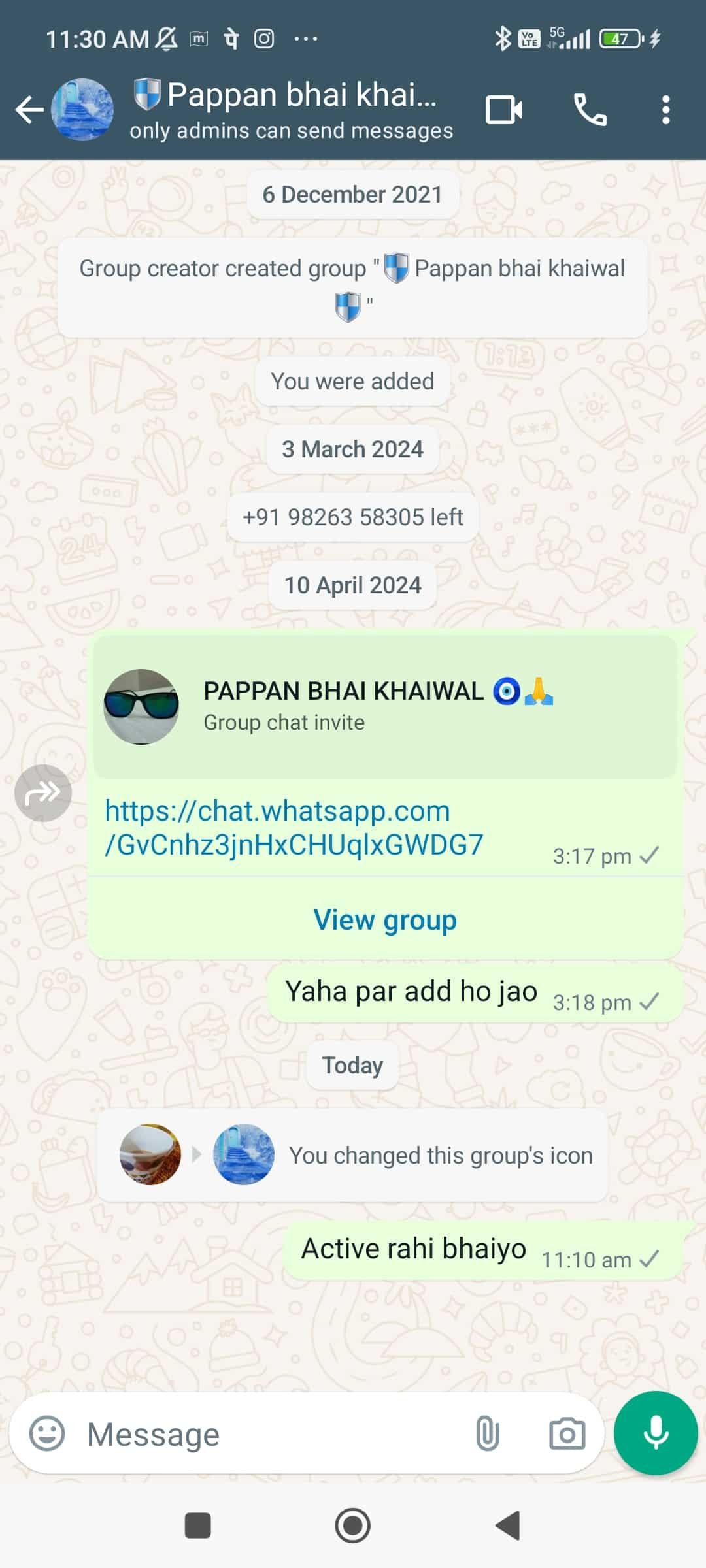Viewport: 706px width, 1568px height.
Task: Go back using the header arrow
Action: tap(29, 110)
